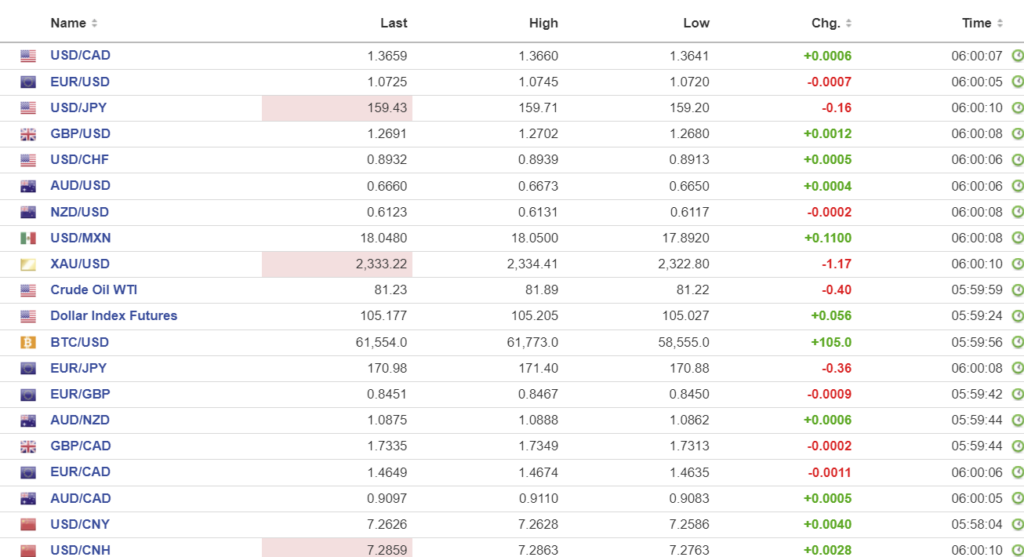Click the Mexico flag next to USD/MXN

(28, 238)
